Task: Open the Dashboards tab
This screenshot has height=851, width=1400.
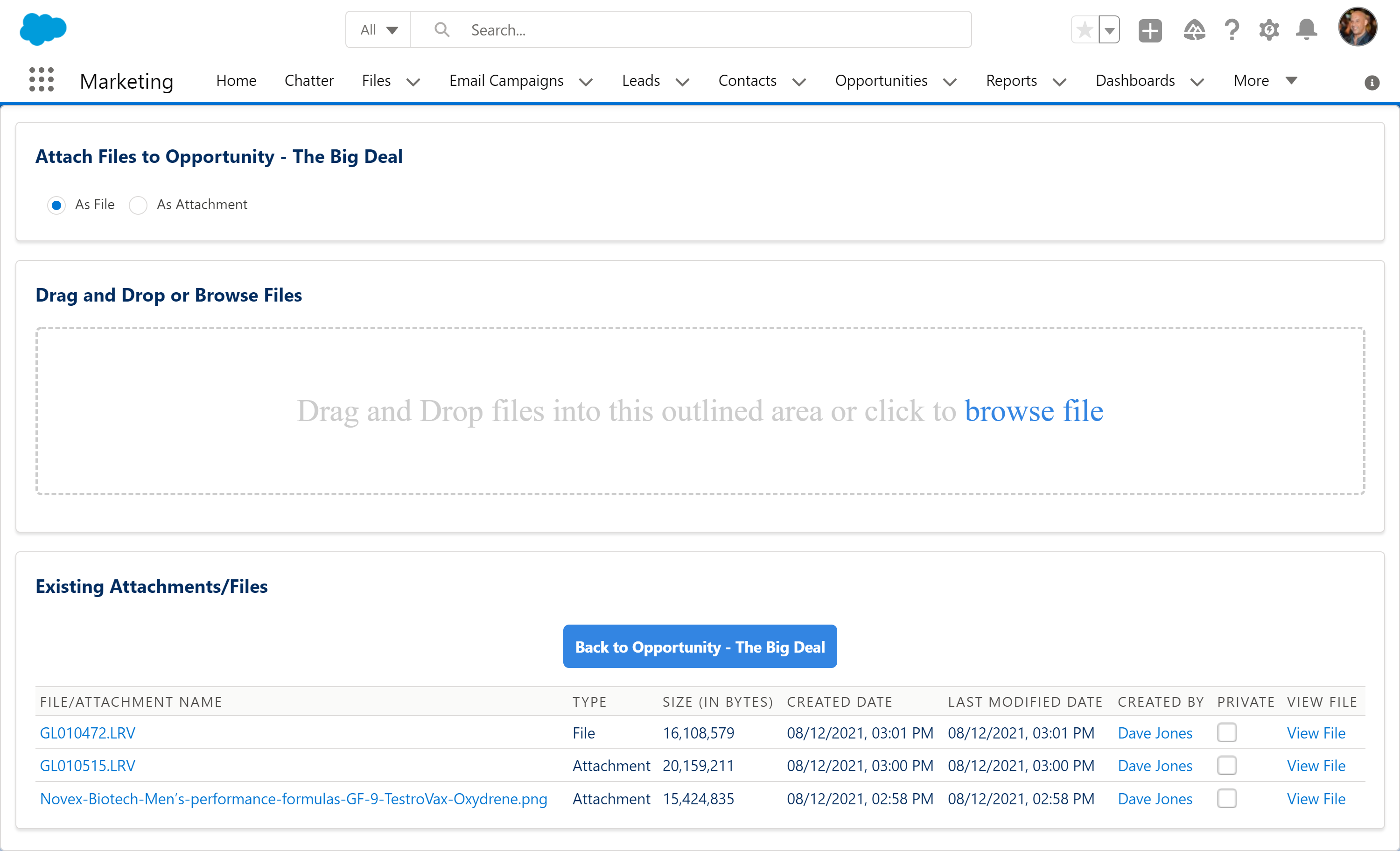Action: pos(1135,81)
